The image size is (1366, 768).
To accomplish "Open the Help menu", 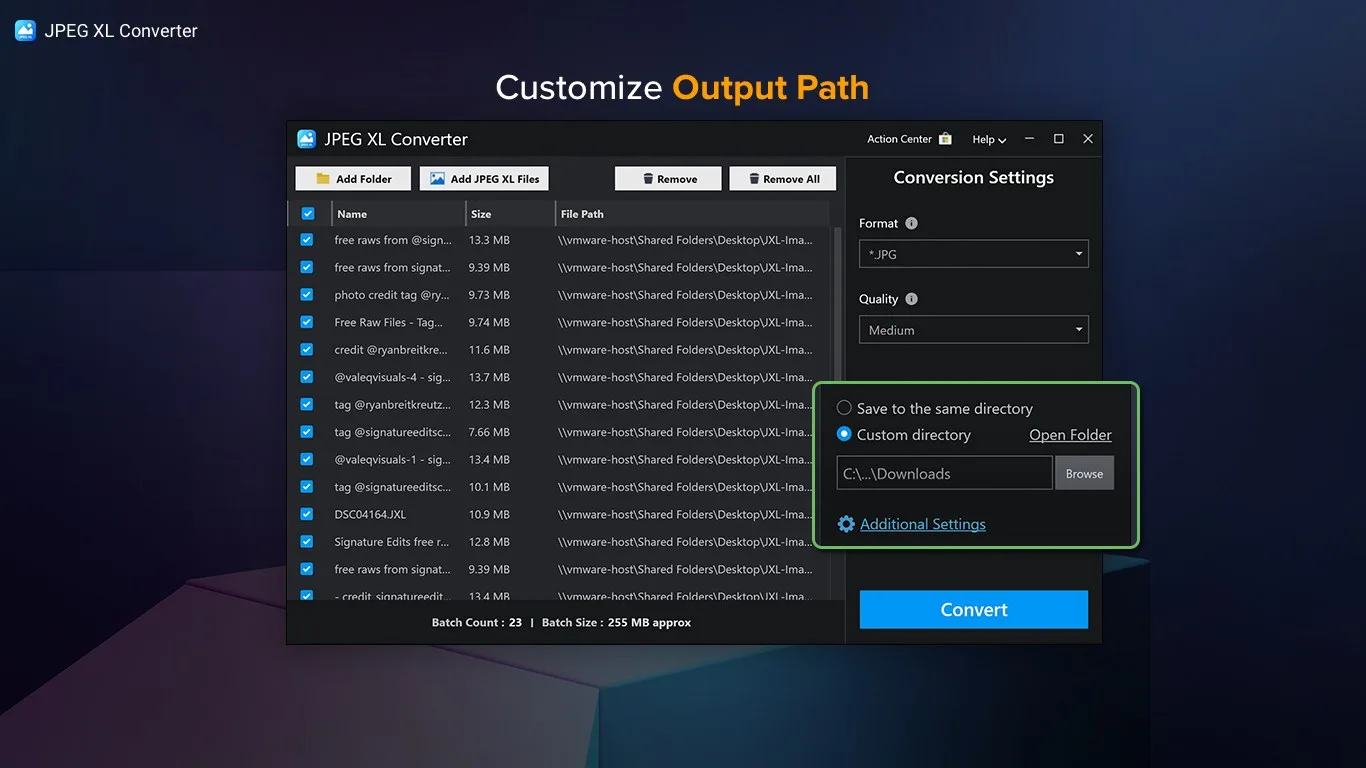I will coord(989,140).
